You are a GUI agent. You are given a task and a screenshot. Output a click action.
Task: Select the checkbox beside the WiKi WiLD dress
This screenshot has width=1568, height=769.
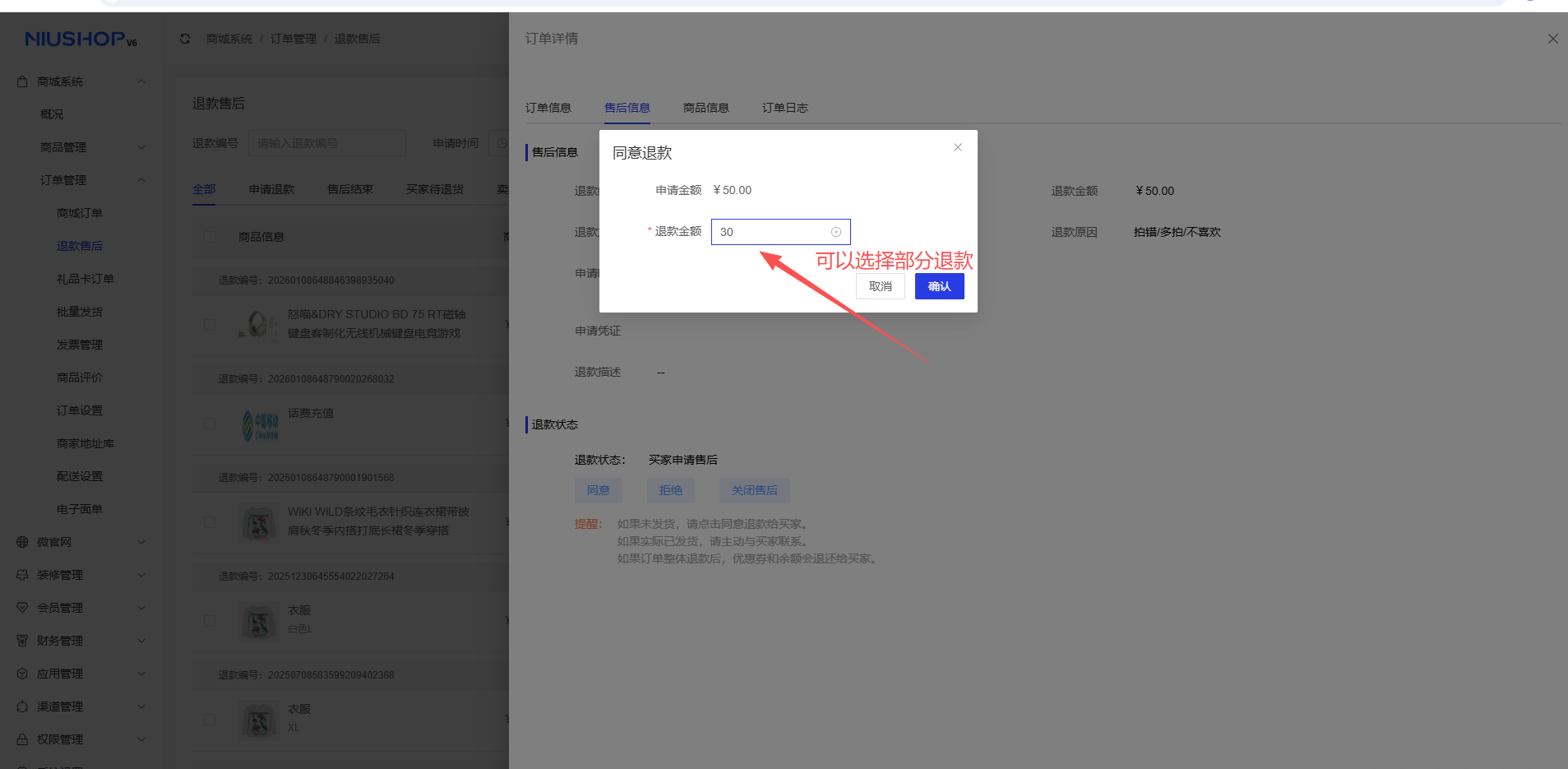coord(210,524)
